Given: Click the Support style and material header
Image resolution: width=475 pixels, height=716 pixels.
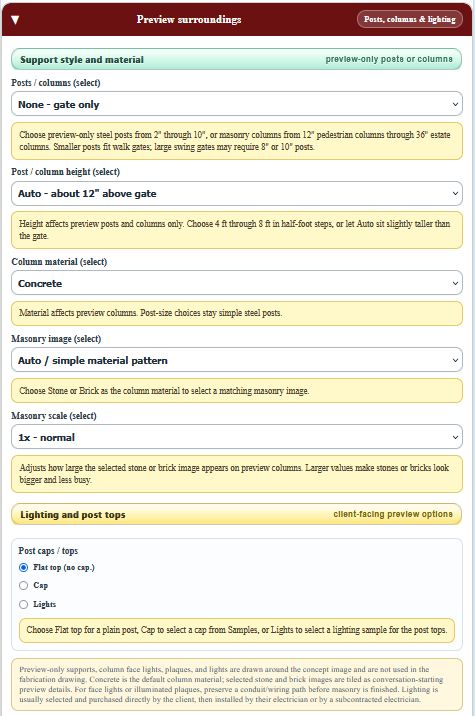Looking at the screenshot, I should [237, 59].
